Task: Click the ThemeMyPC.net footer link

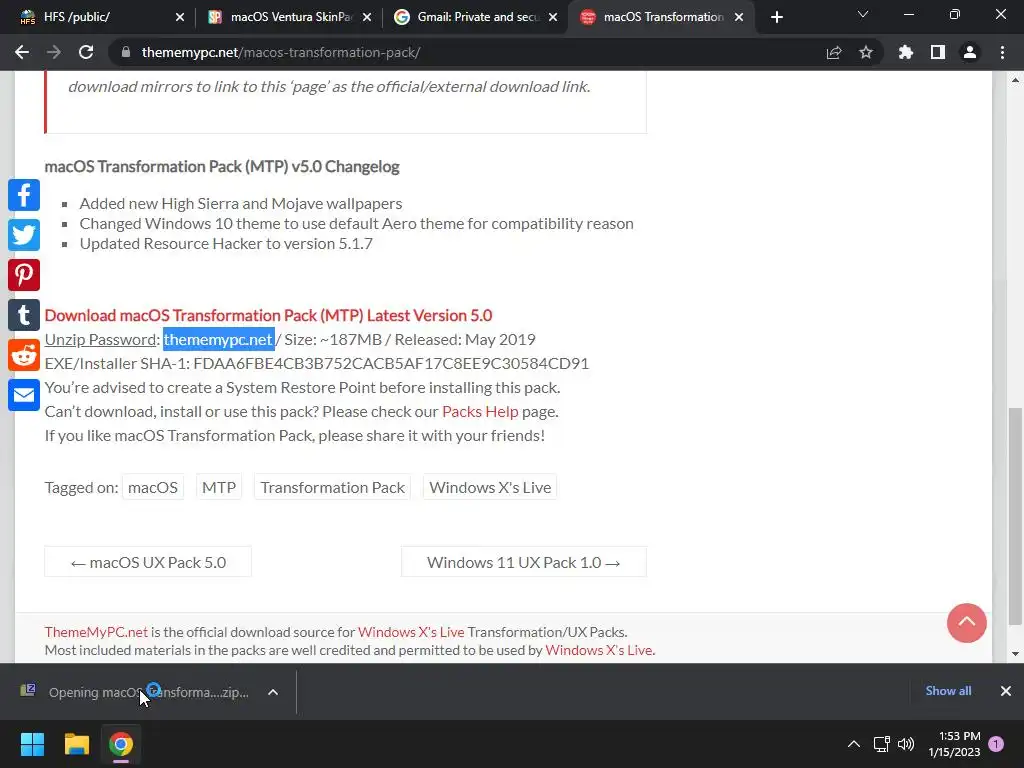Action: [96, 632]
